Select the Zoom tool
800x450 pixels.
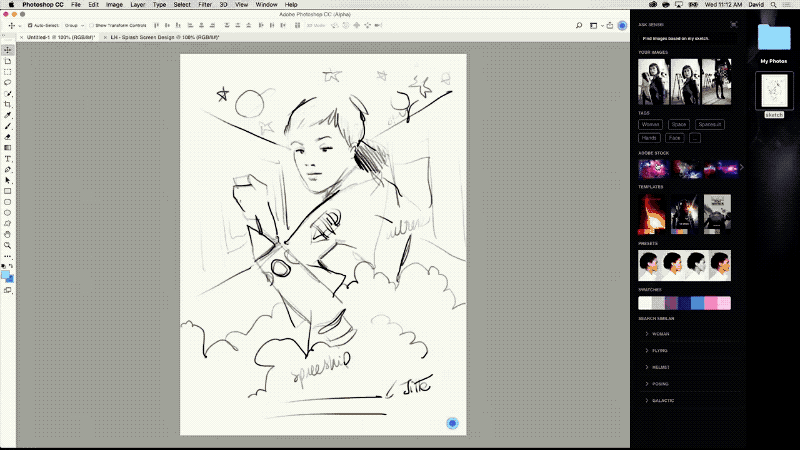(8, 245)
